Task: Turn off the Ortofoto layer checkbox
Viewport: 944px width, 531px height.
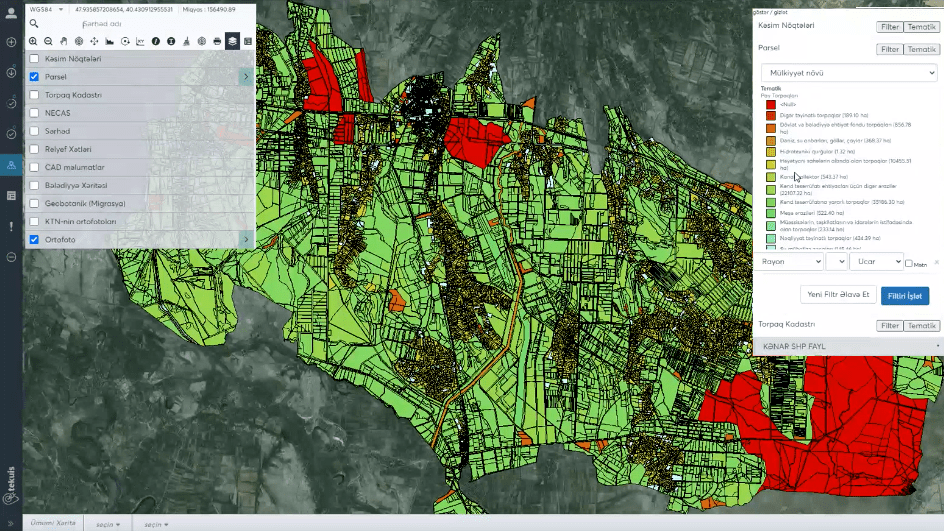Action: pos(34,239)
